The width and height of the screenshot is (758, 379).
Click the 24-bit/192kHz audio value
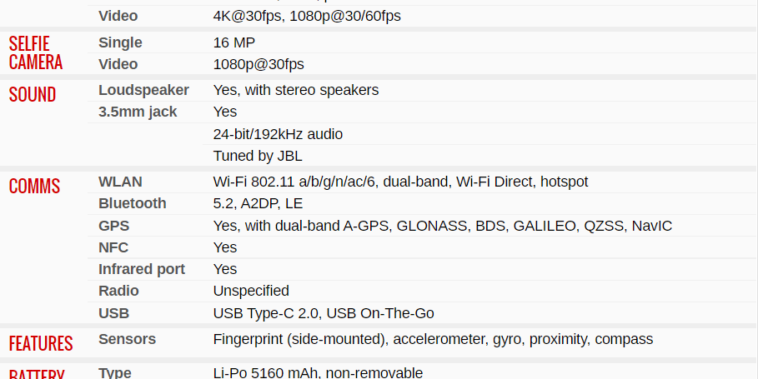[278, 134]
